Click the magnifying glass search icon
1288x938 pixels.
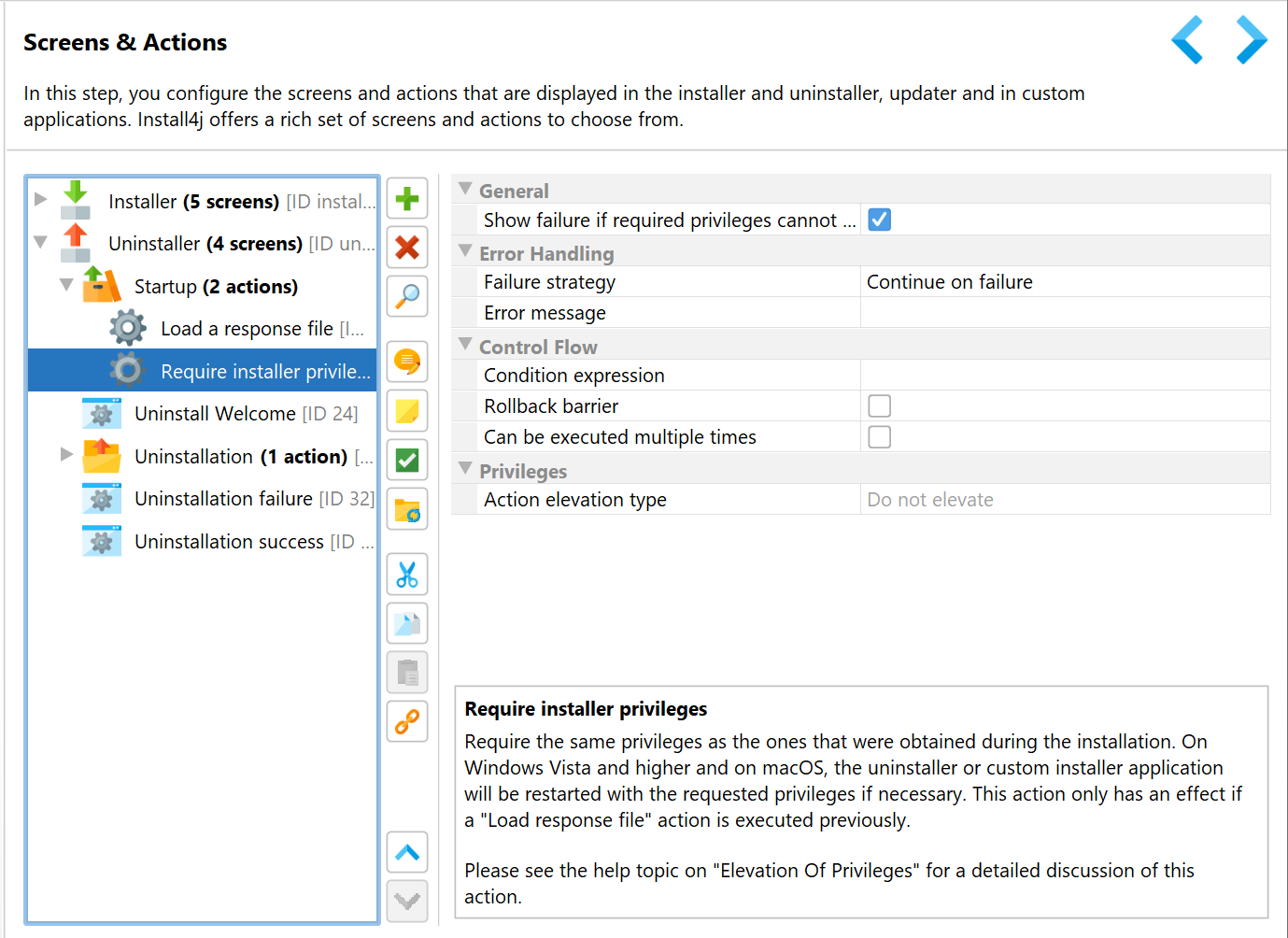click(407, 296)
